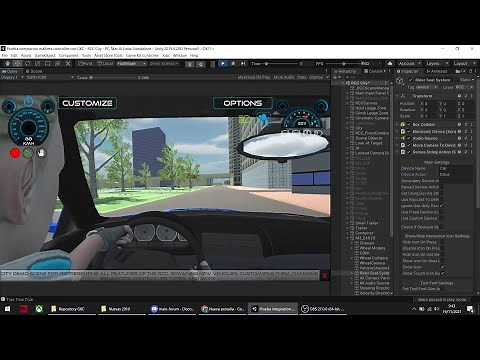Click the green round icon in game HUD
Image resolution: width=480 pixels, height=360 pixels.
click(28, 153)
